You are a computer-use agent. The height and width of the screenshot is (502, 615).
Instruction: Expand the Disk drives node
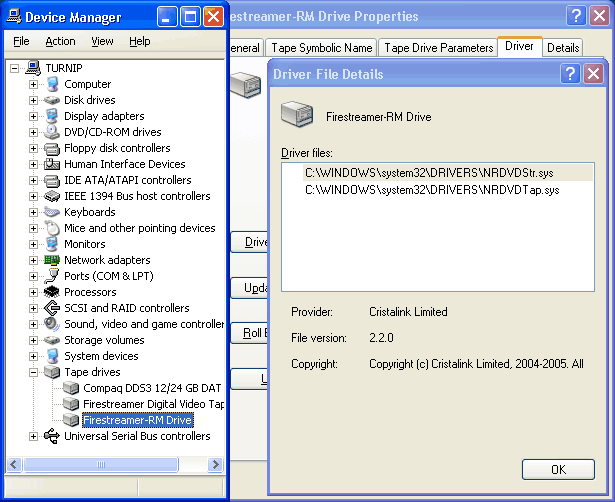33,100
